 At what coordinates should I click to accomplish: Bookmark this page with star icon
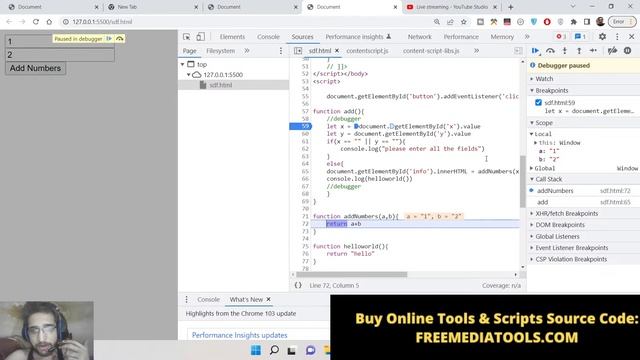464,22
